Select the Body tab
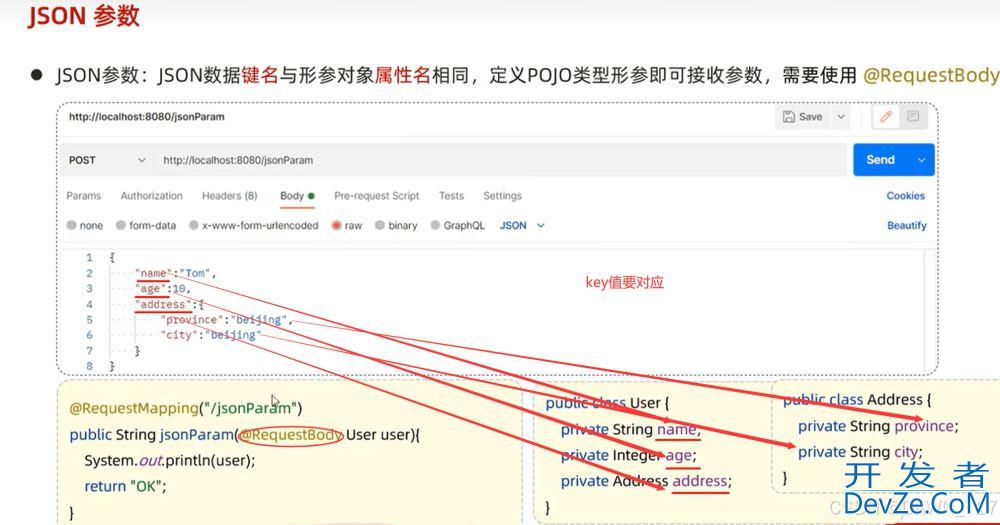Viewport: 1000px width, 525px height. 297,196
